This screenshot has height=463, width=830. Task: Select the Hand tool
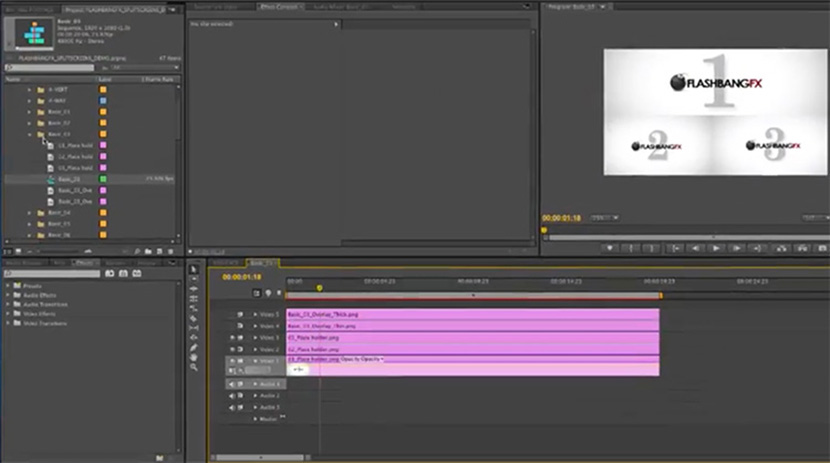point(194,357)
